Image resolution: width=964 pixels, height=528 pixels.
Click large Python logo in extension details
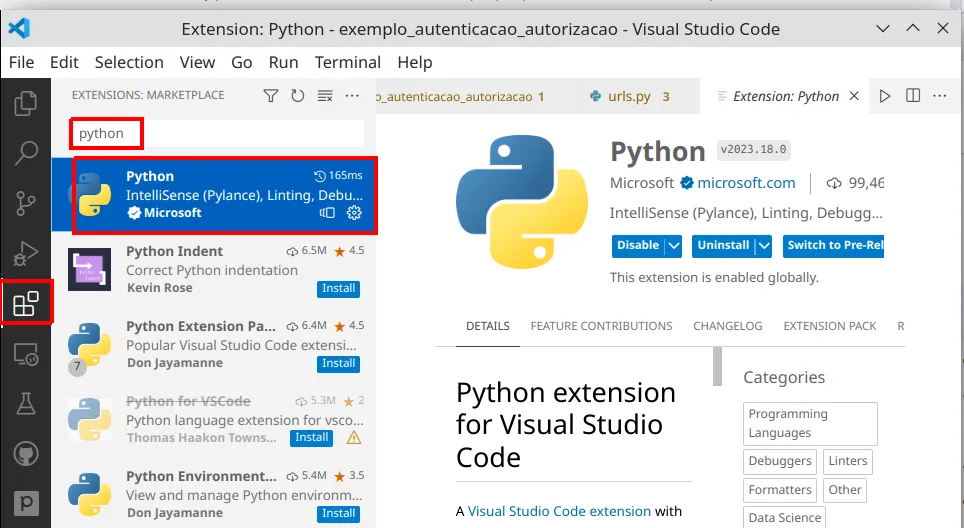521,202
